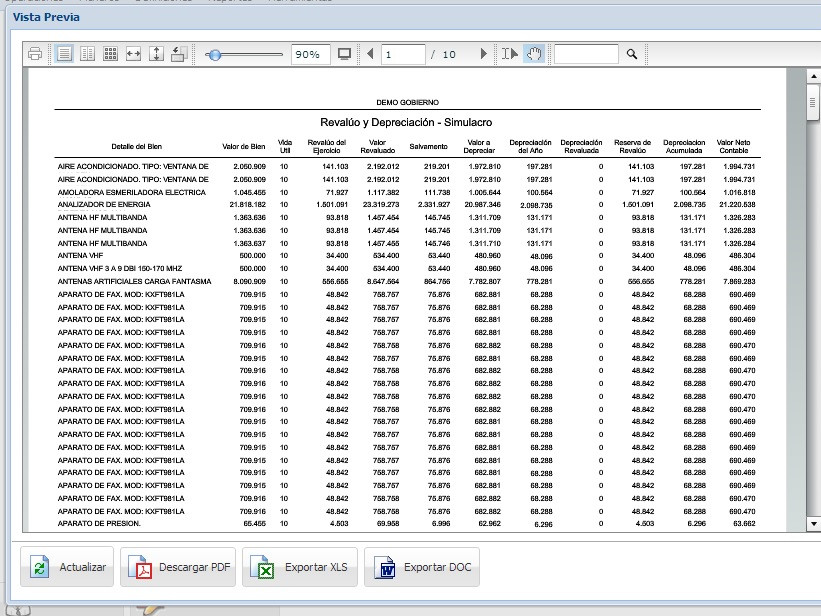Click the print icon in viewer toolbar
This screenshot has width=821, height=616.
click(x=35, y=54)
